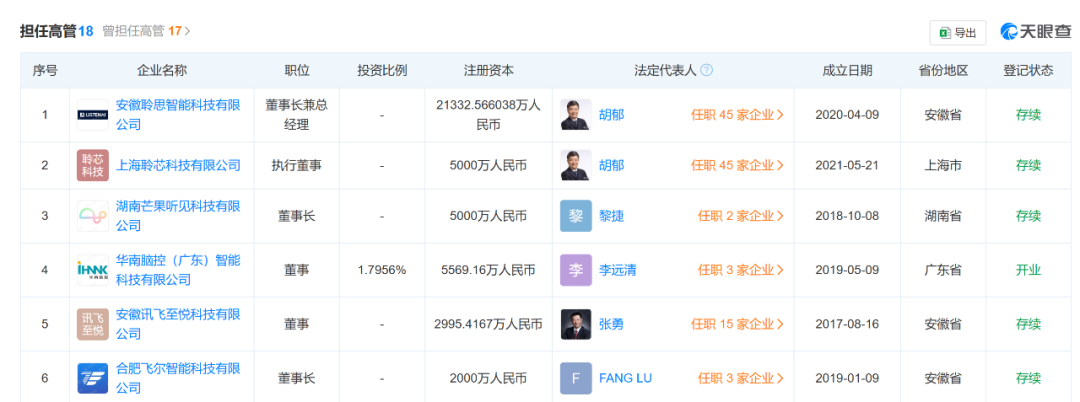Click the 合肥飞尔 blue company logo

click(93, 378)
